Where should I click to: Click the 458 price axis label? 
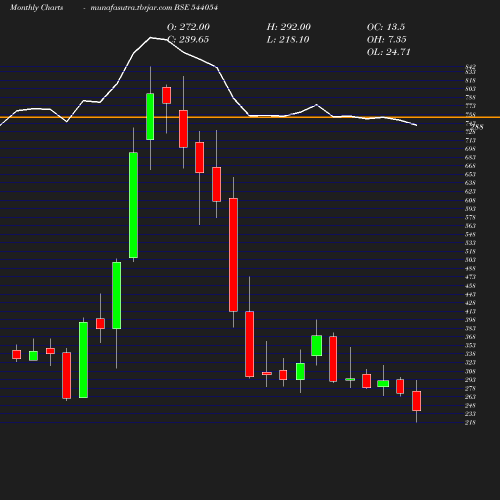(470, 286)
